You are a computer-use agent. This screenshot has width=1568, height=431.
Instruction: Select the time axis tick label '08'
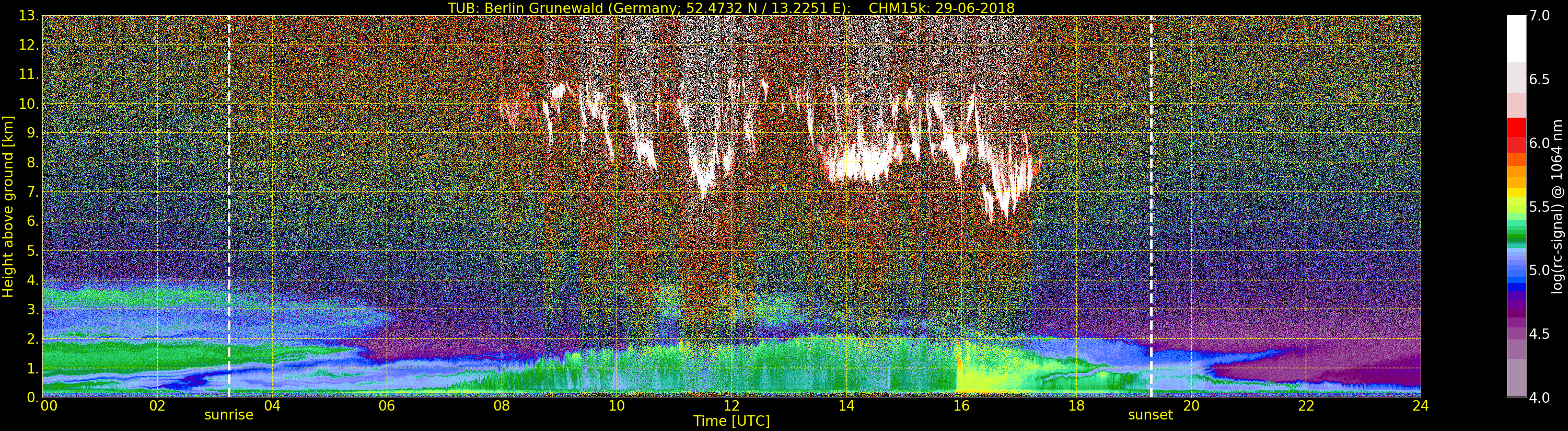[x=502, y=405]
